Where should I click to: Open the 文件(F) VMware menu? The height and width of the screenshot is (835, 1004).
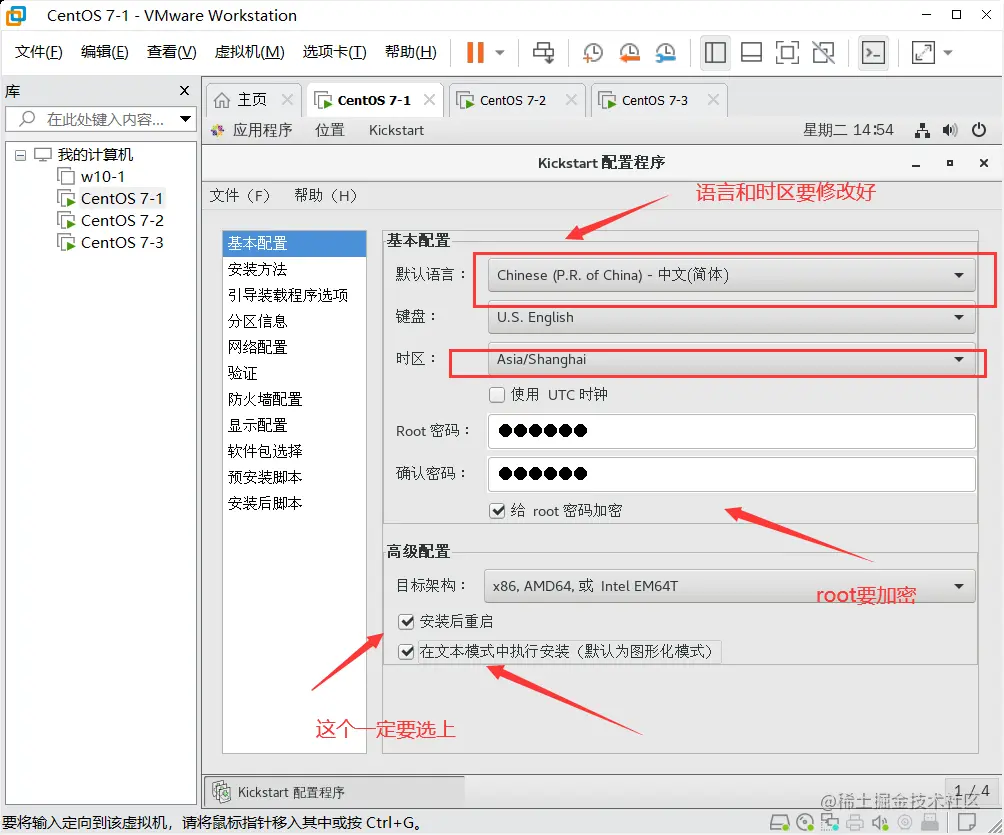coord(38,52)
